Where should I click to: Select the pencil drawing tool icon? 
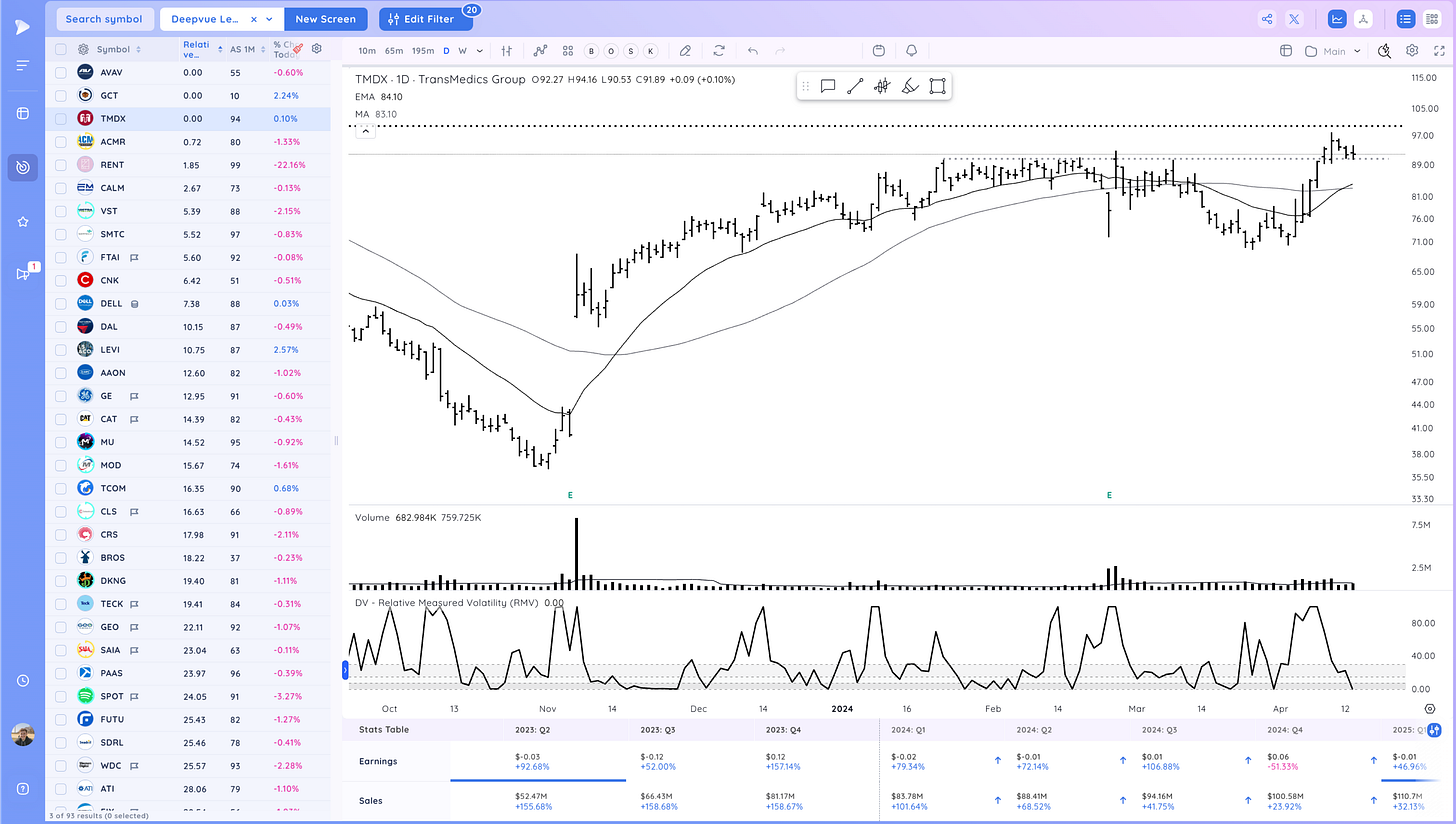(x=685, y=51)
